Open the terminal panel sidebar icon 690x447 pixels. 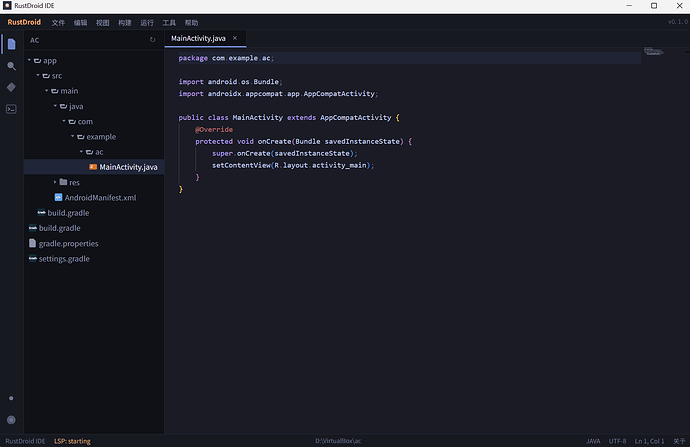[x=11, y=109]
